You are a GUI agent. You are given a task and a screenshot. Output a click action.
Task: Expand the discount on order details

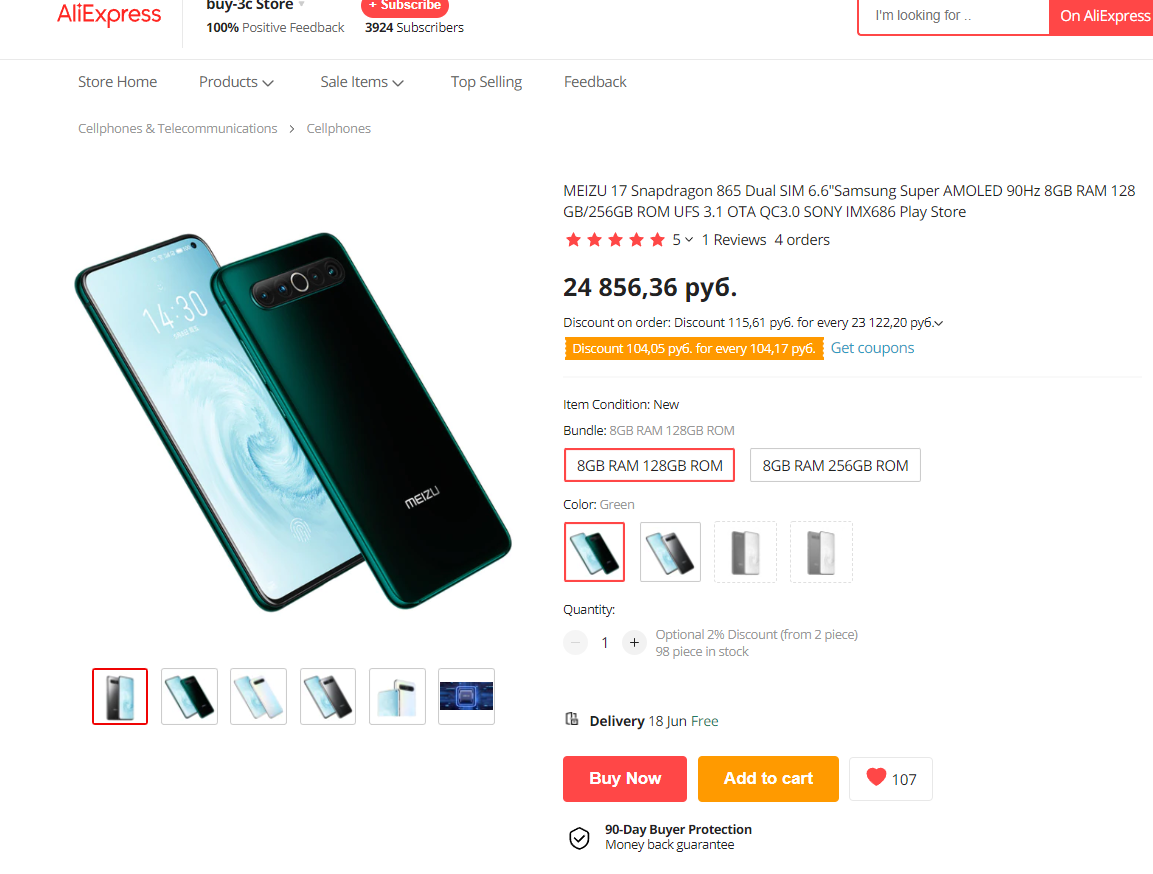click(x=938, y=323)
